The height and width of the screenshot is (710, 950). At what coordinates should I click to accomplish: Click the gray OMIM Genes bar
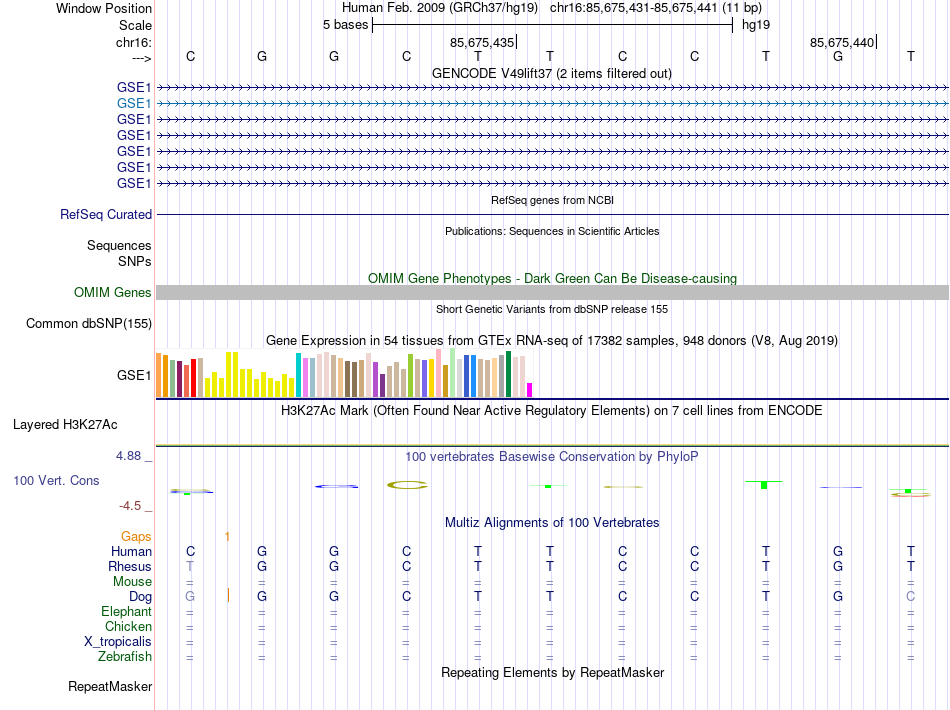(x=552, y=293)
